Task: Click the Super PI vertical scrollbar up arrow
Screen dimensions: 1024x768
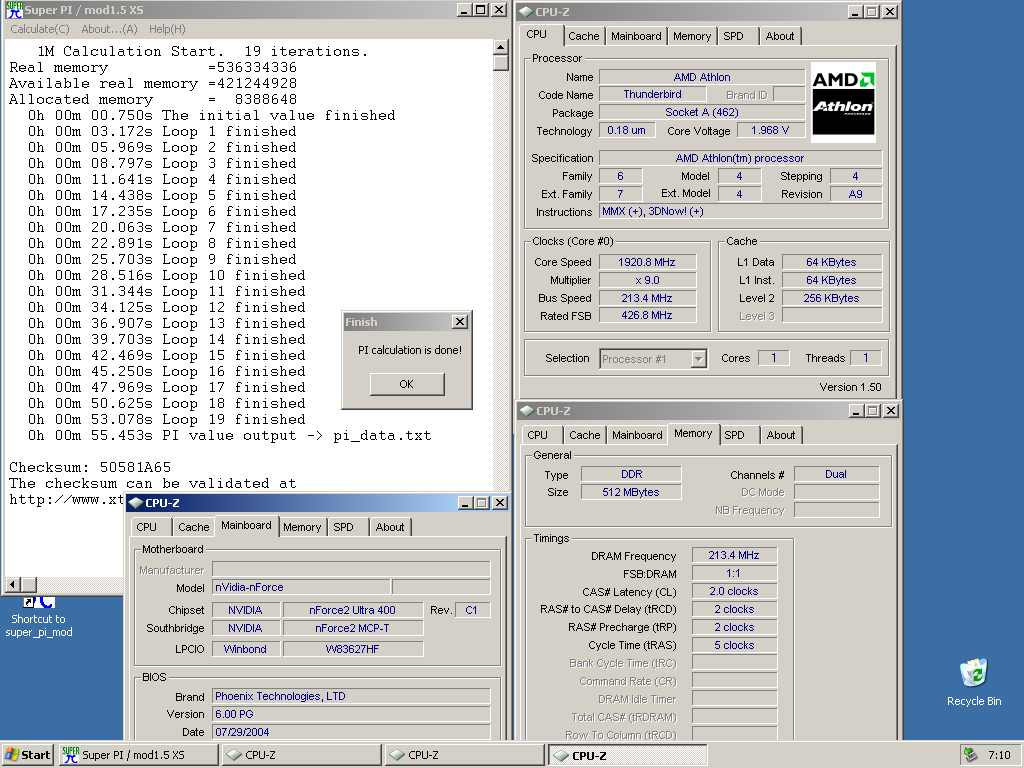Action: (x=501, y=47)
